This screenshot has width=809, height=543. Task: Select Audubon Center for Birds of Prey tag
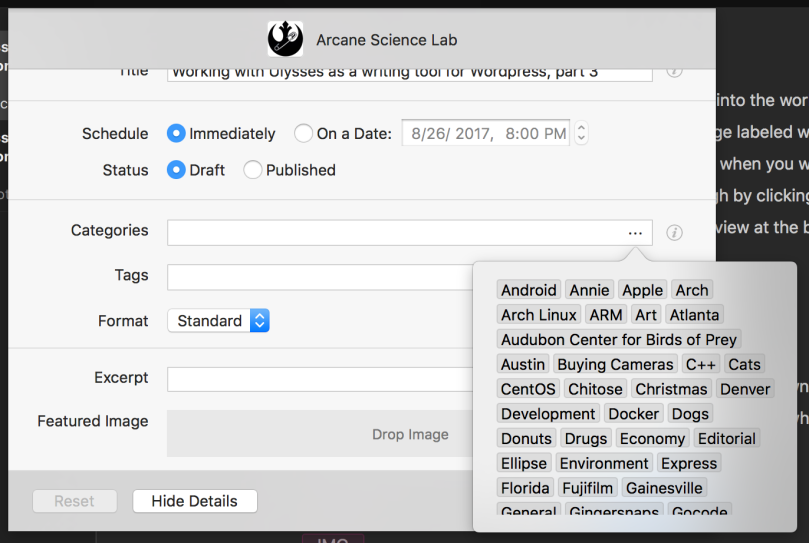[x=619, y=340]
